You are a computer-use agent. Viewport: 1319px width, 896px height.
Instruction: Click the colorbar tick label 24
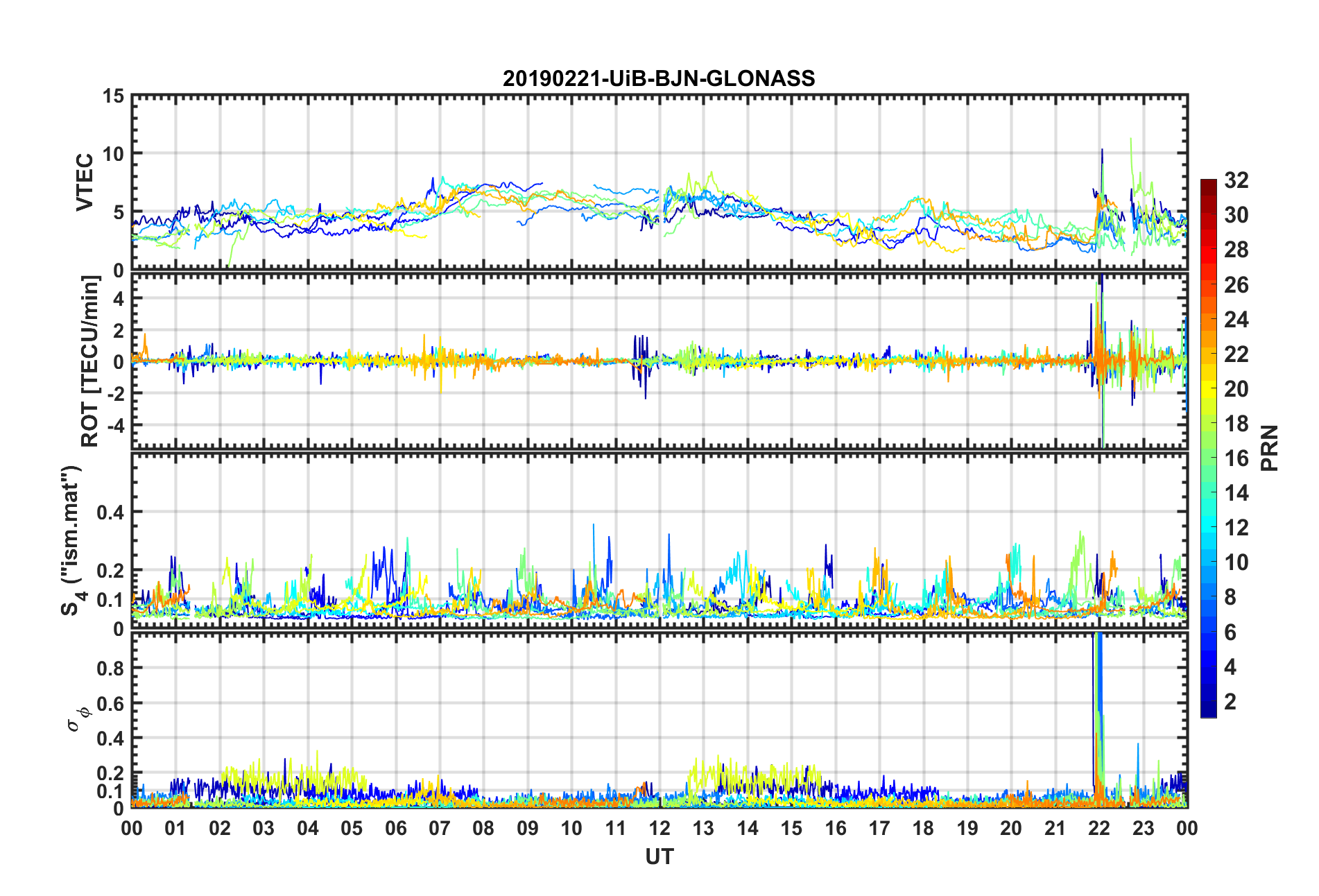(1236, 320)
